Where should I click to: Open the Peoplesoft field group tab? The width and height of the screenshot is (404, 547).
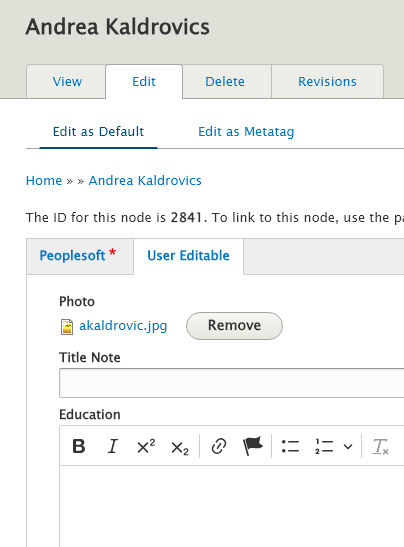click(80, 256)
